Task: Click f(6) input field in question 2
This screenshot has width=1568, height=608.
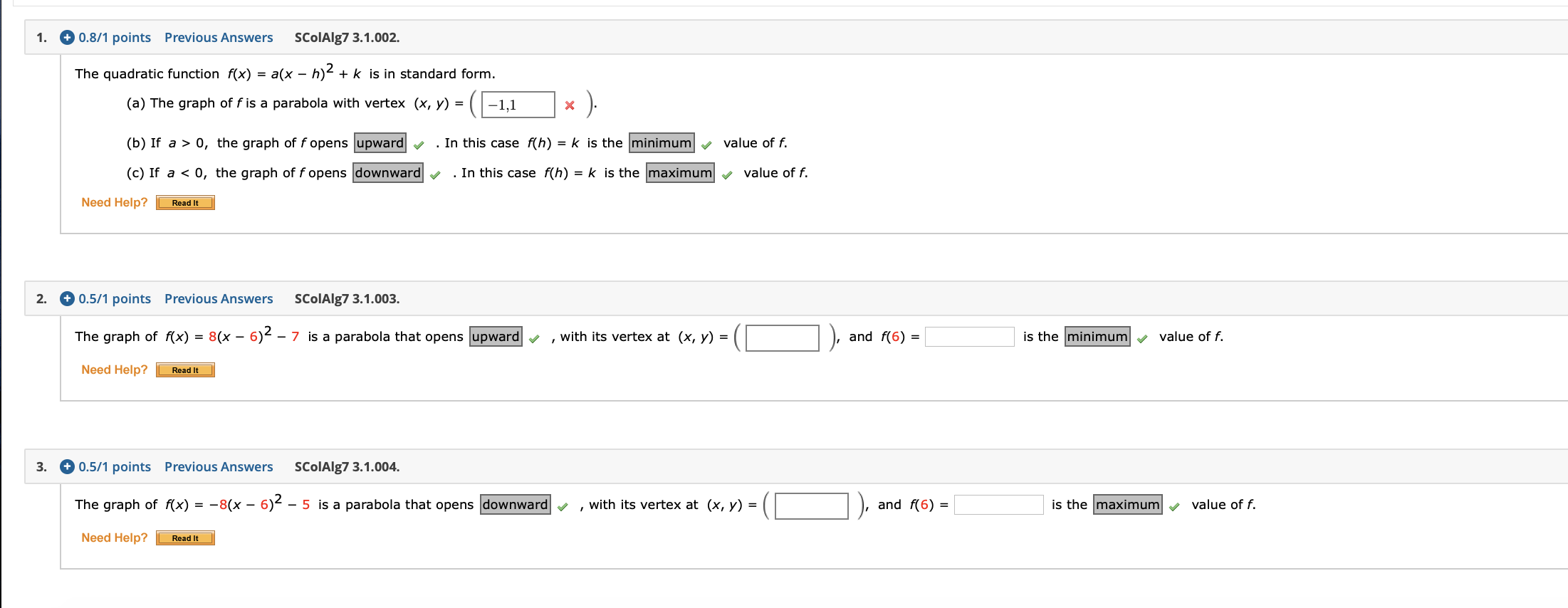Action: 970,337
